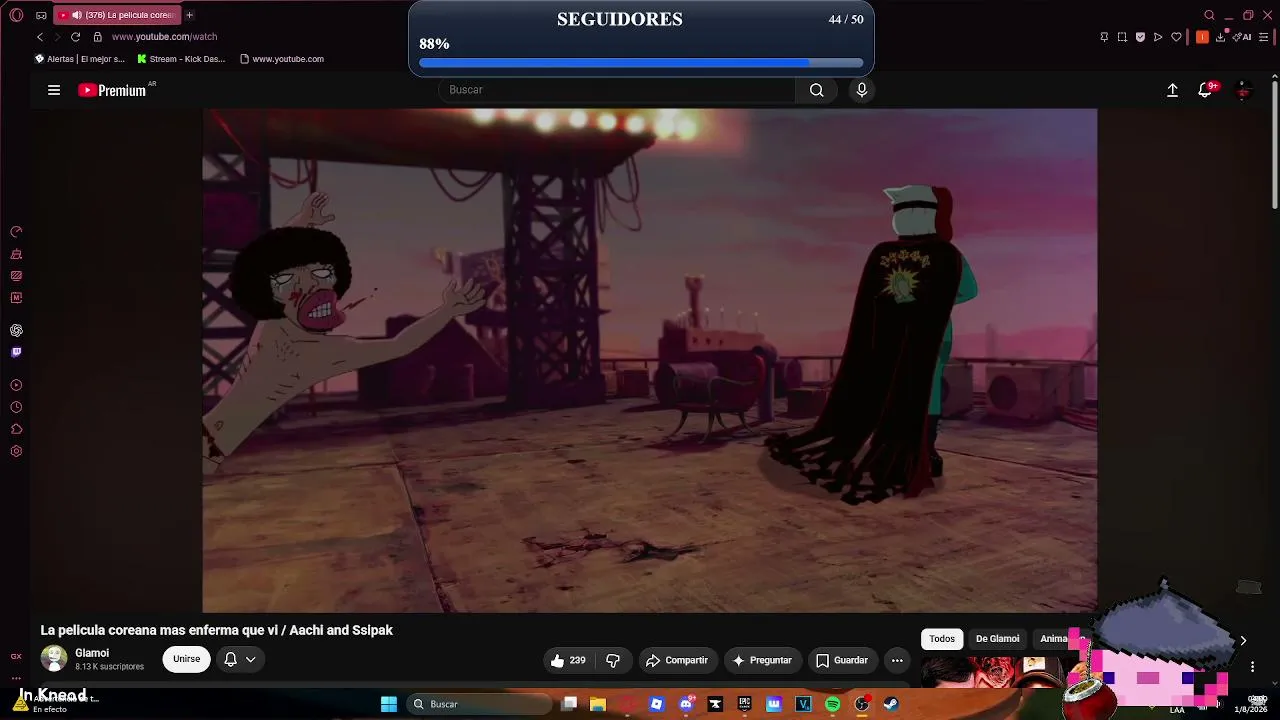Select the Todos filter chip
Viewport: 1280px width, 720px height.
point(942,639)
